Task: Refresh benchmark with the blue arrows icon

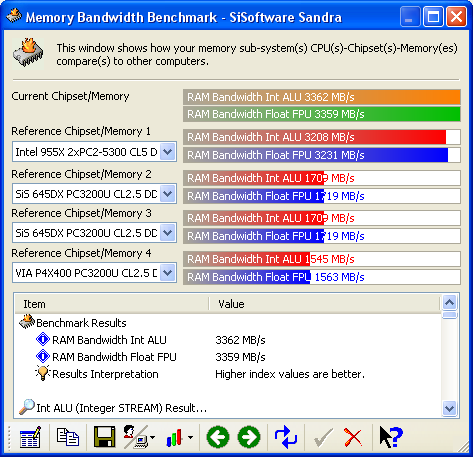Action: [x=286, y=437]
